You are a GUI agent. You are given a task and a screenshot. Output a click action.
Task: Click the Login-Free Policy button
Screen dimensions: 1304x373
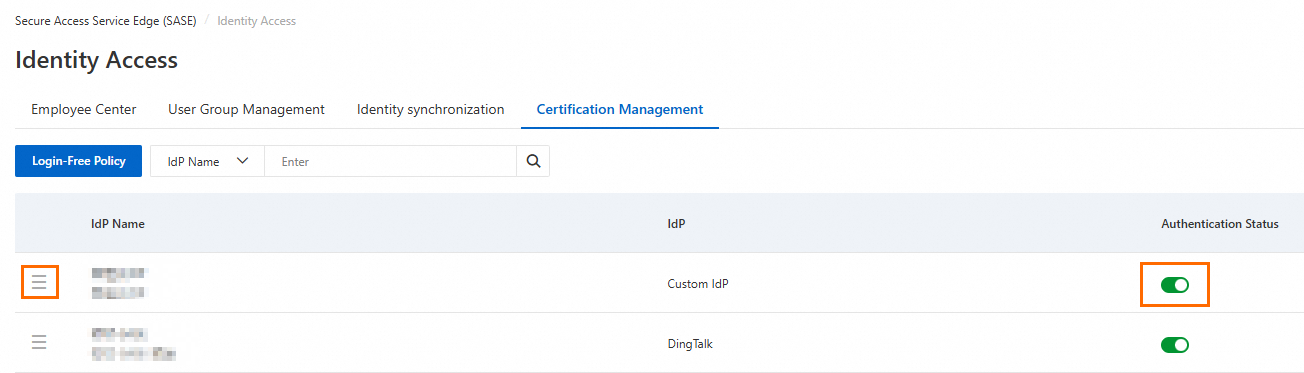[78, 161]
